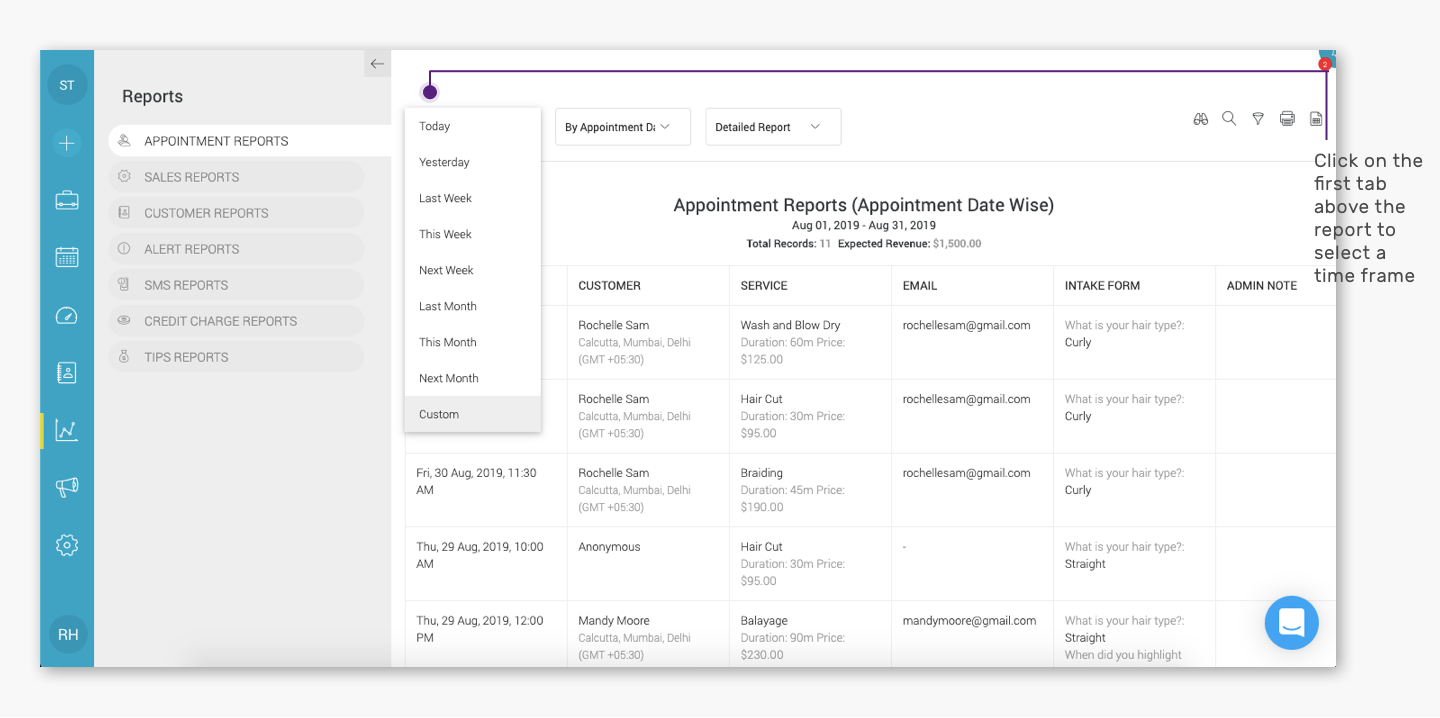Select the reports chart icon in sidebar
The width and height of the screenshot is (1440, 718).
[67, 430]
